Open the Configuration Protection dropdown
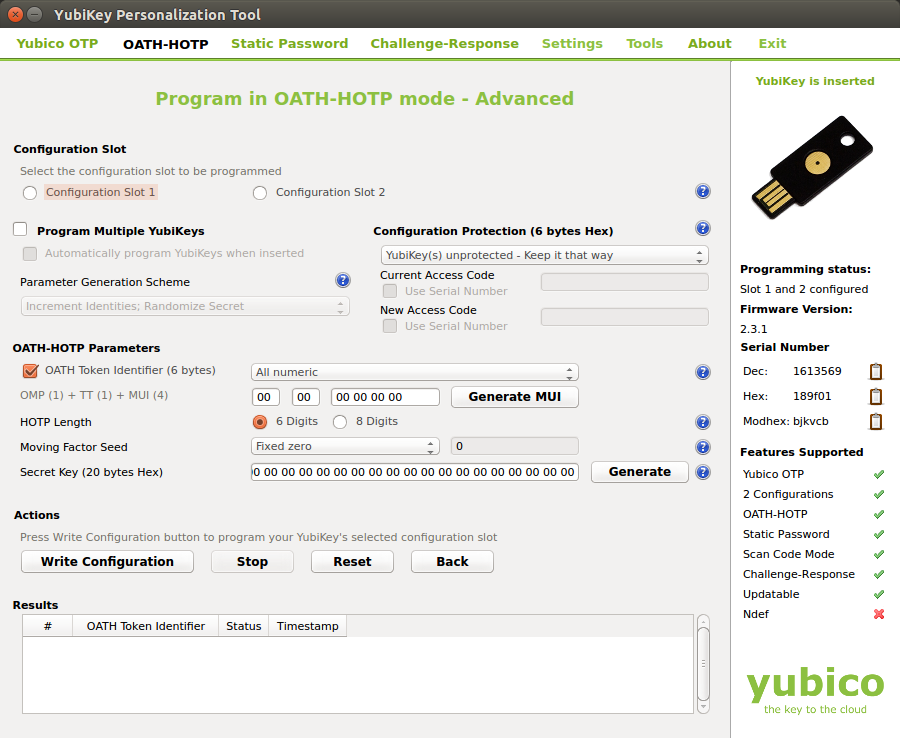 544,255
